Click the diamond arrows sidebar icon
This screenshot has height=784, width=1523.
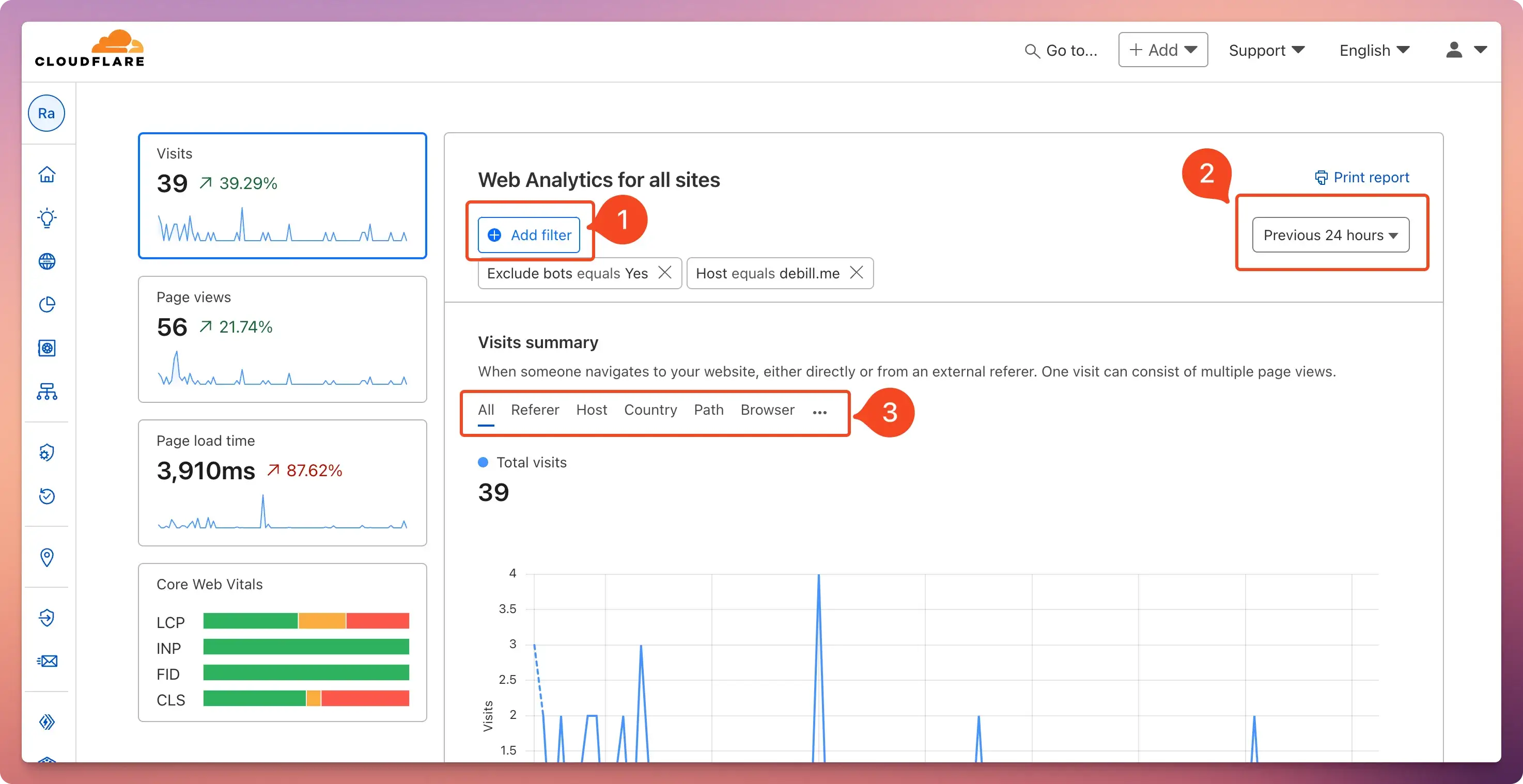[x=46, y=722]
